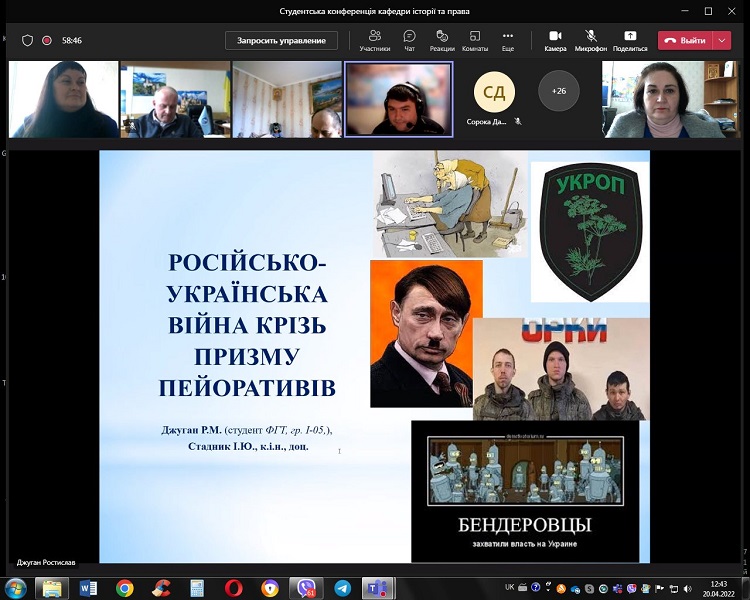The height and width of the screenshot is (600, 750).
Task: Click presenter name label Джуган Ростислав
Action: pos(46,563)
